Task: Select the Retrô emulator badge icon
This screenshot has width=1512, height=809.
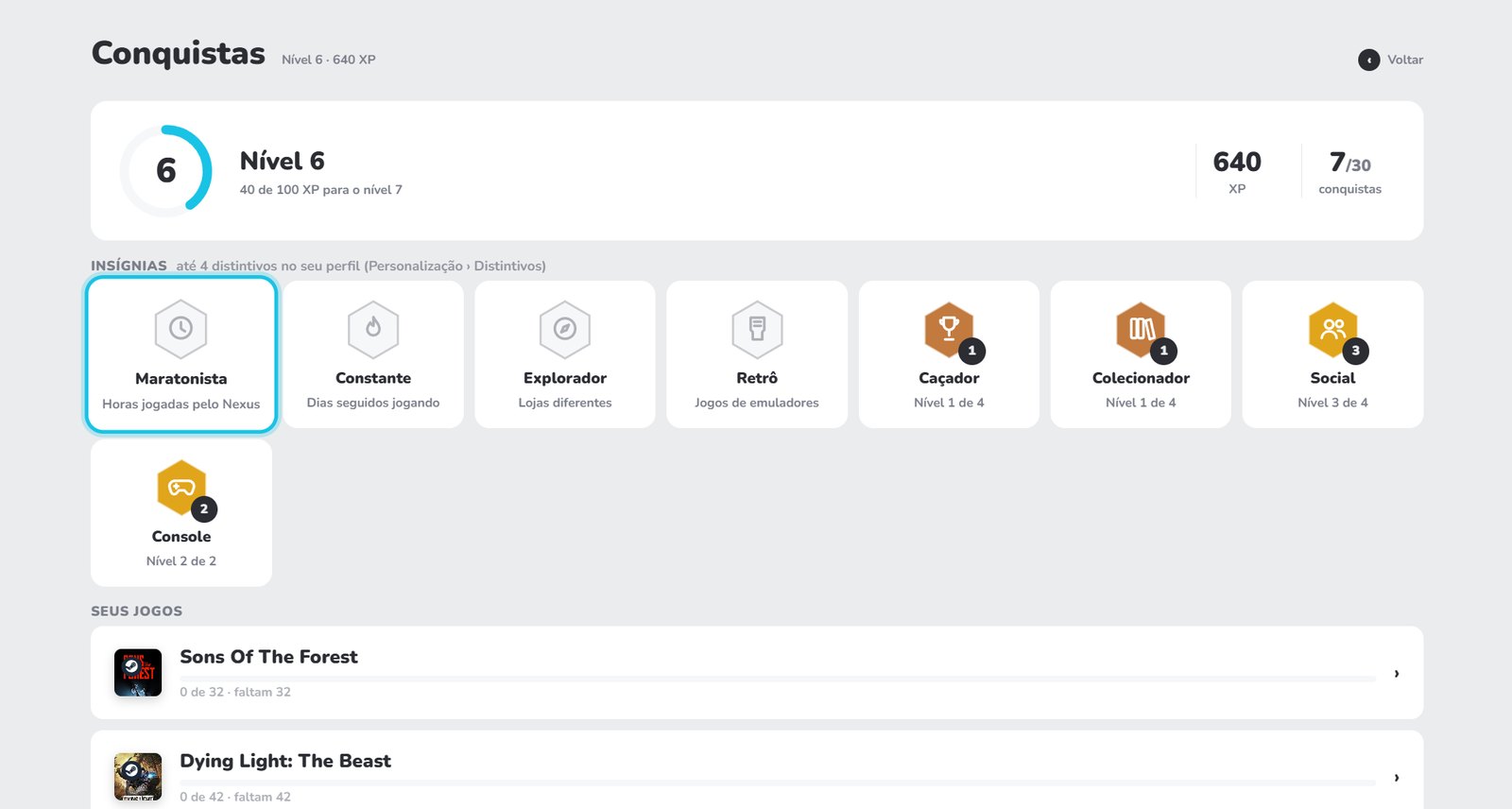Action: [757, 329]
